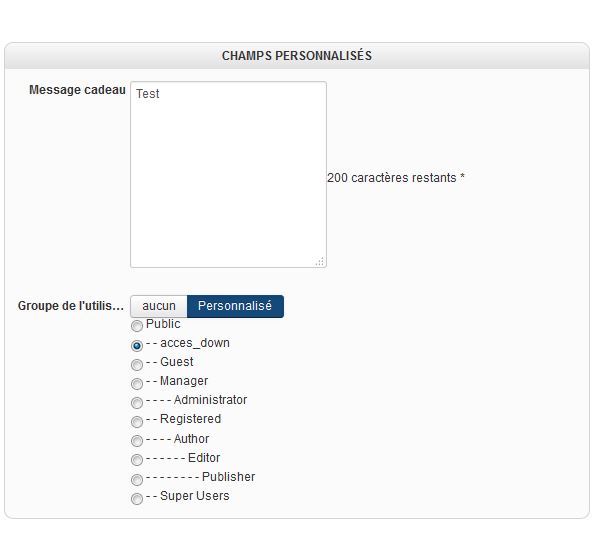
Task: Choose the Author group option
Action: coord(137,441)
